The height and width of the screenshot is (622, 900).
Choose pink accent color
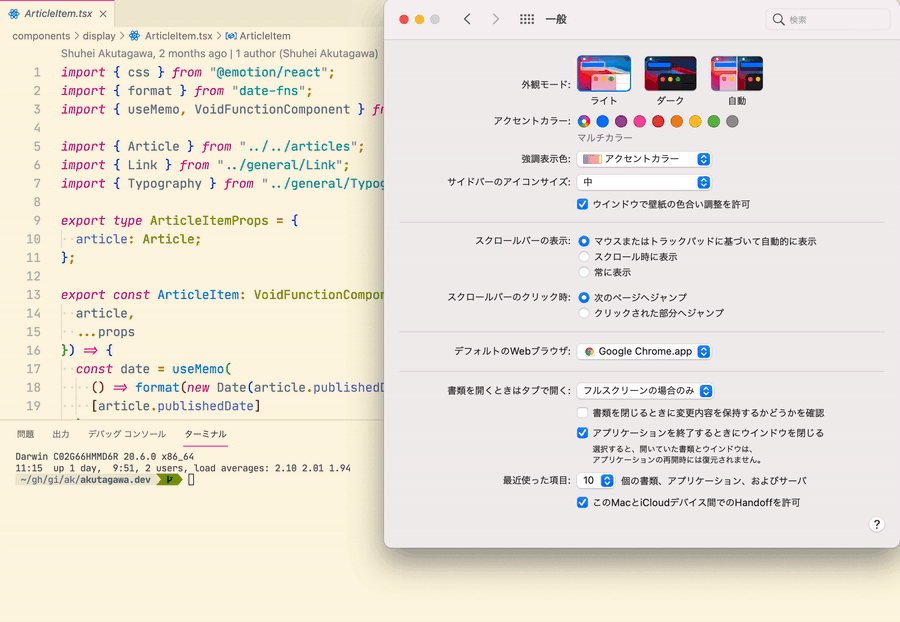pyautogui.click(x=639, y=121)
